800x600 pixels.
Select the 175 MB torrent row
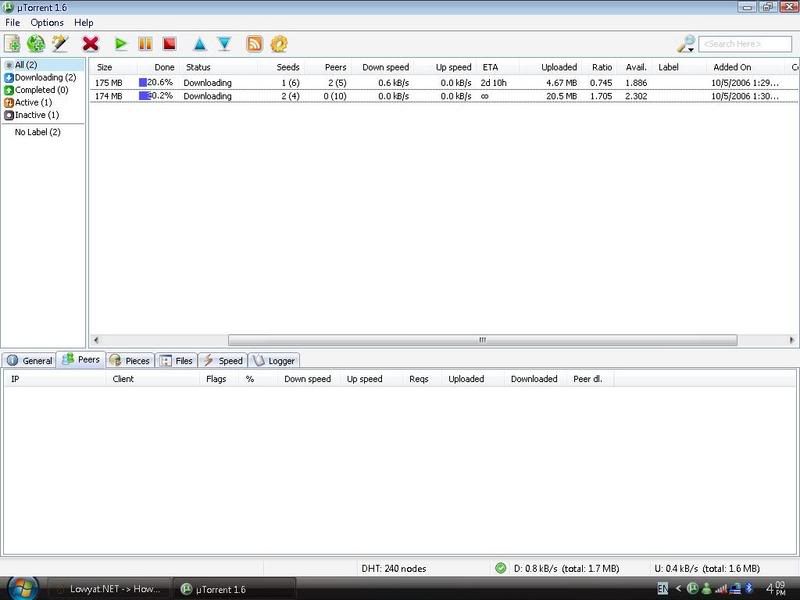click(443, 83)
